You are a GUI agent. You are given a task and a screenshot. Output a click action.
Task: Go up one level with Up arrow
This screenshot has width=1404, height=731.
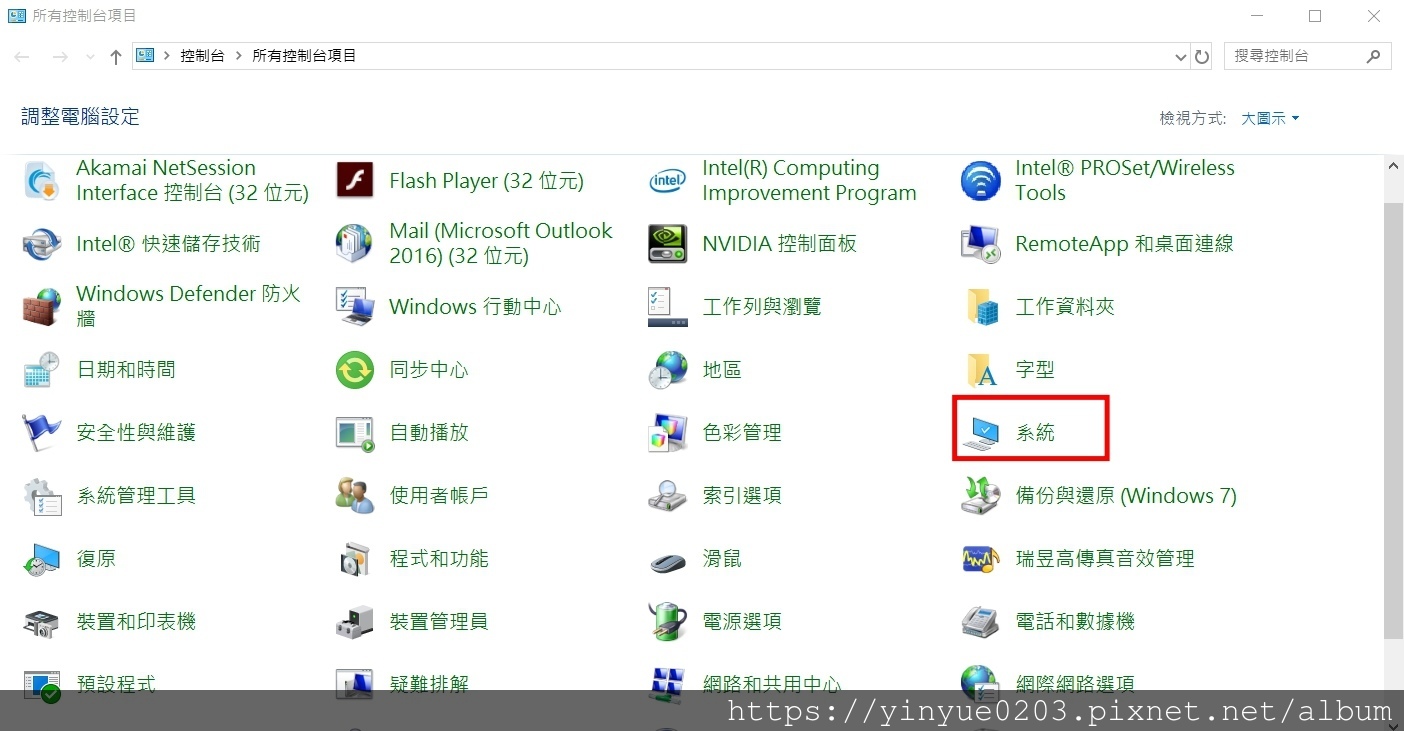click(x=116, y=57)
